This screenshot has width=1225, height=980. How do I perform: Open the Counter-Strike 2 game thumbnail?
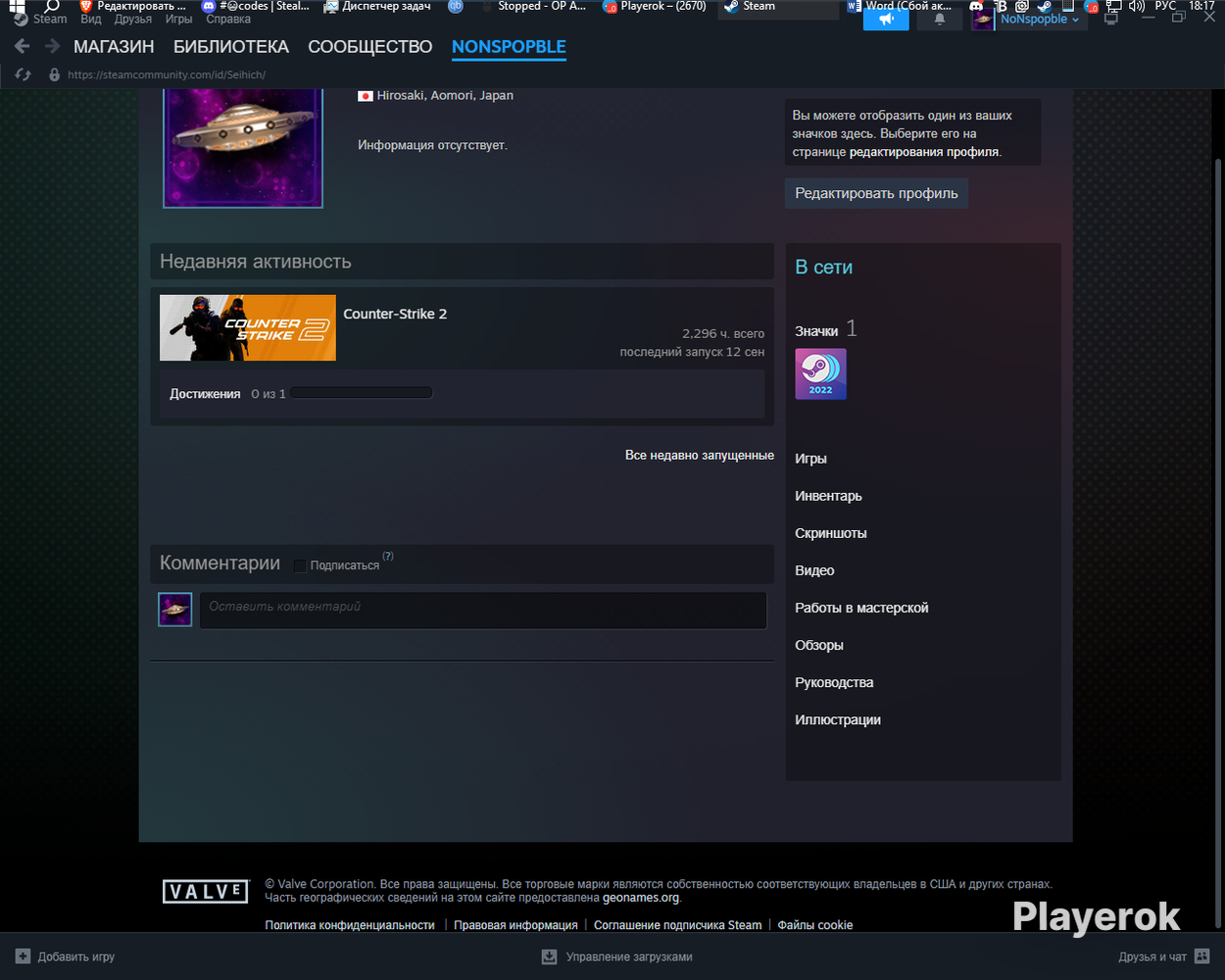click(248, 327)
